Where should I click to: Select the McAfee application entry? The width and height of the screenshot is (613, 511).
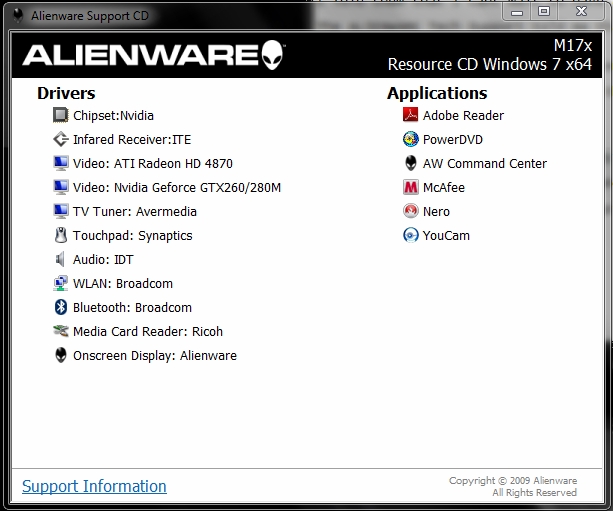tap(444, 188)
